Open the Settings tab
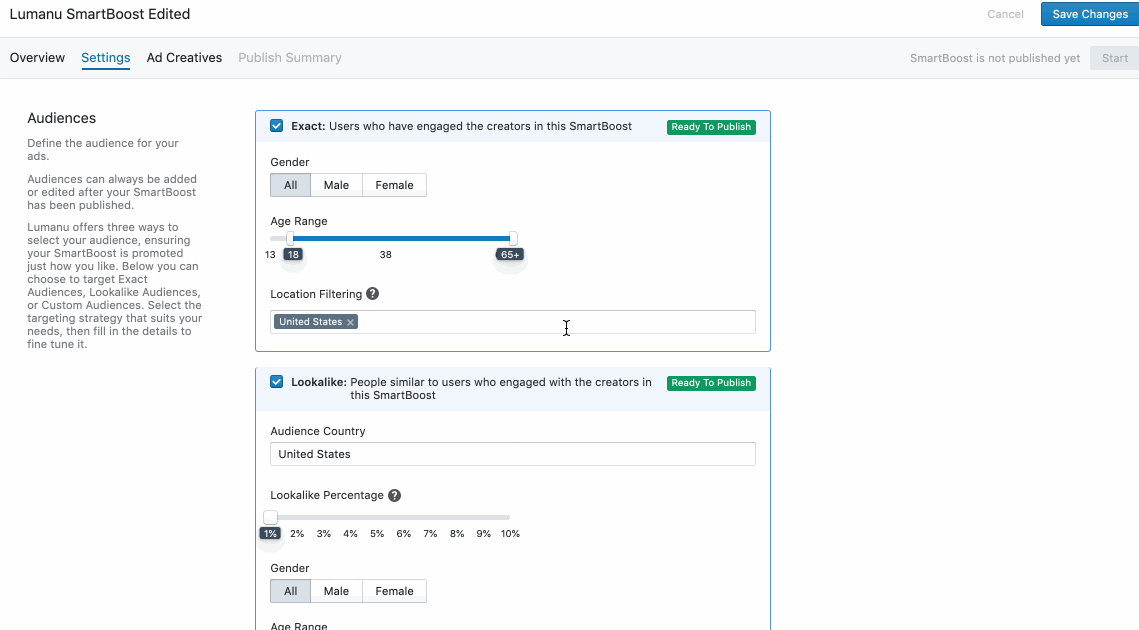 coord(105,57)
